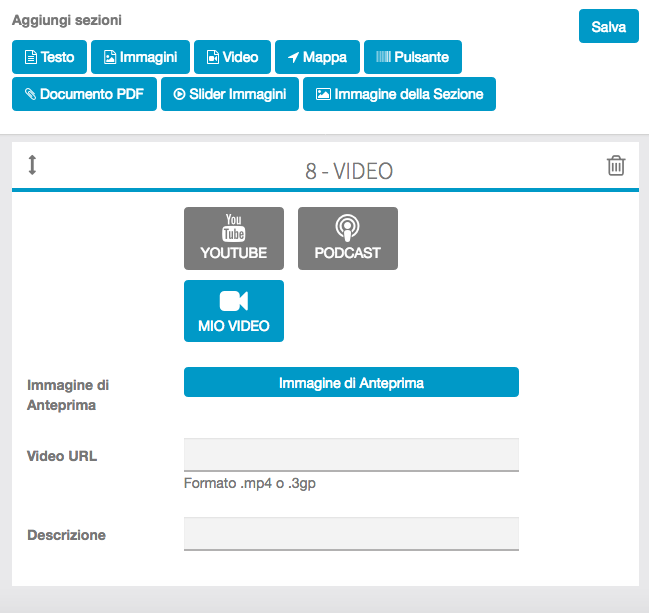Add a Testo section
This screenshot has width=649, height=613.
(x=49, y=57)
